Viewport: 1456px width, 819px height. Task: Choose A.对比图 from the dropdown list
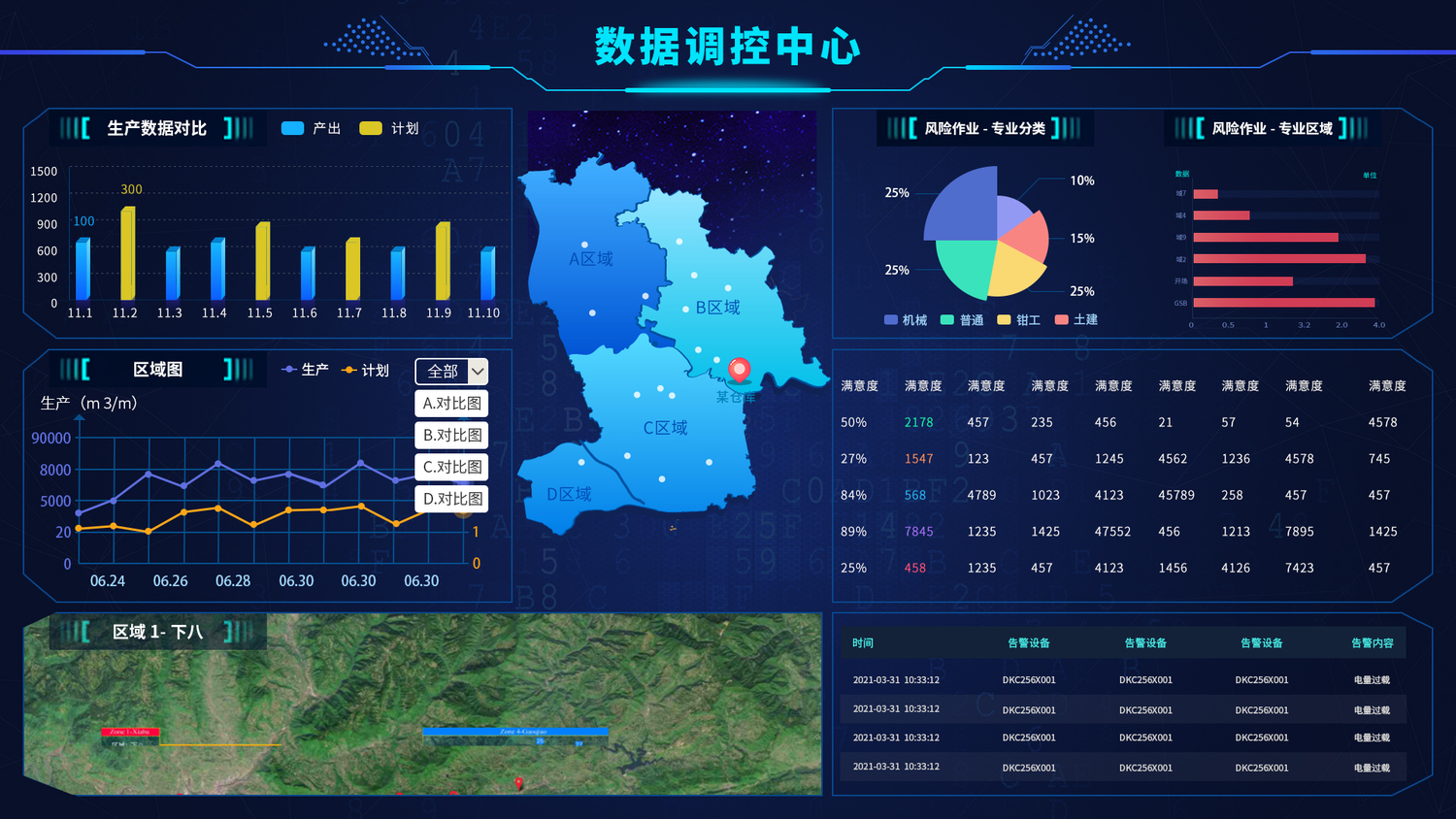(451, 404)
